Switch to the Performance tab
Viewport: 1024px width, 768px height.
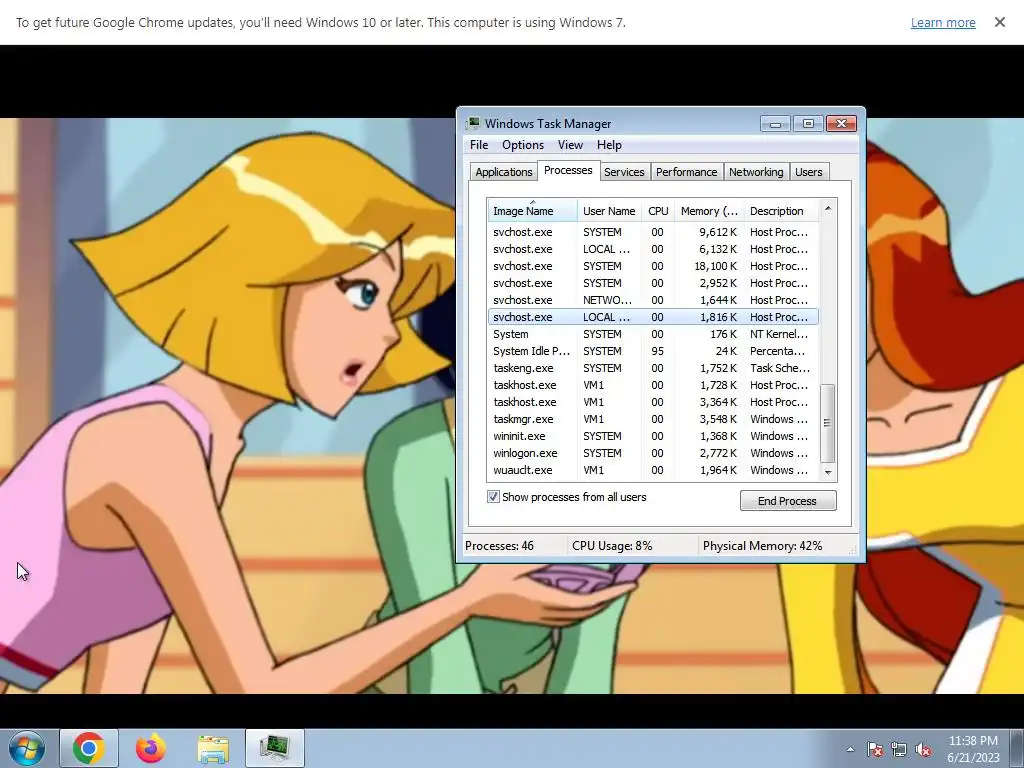(x=686, y=172)
